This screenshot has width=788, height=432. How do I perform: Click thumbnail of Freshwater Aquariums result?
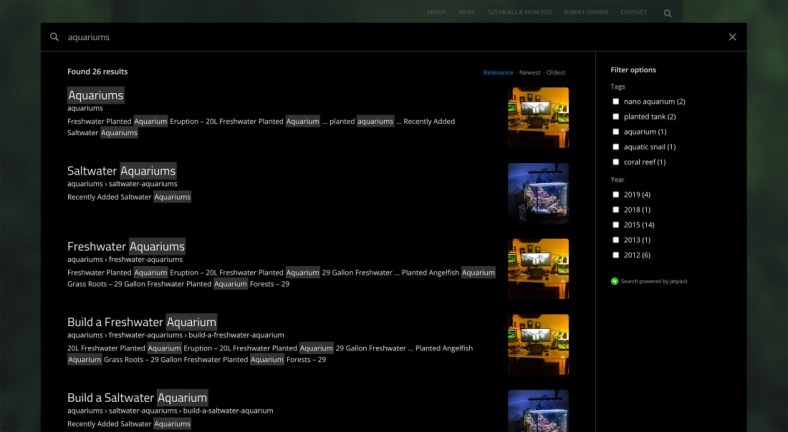pos(538,269)
